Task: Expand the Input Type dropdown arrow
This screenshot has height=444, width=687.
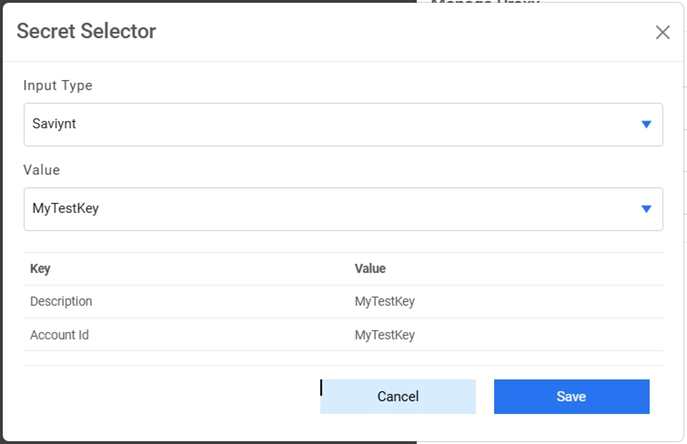Action: point(646,124)
